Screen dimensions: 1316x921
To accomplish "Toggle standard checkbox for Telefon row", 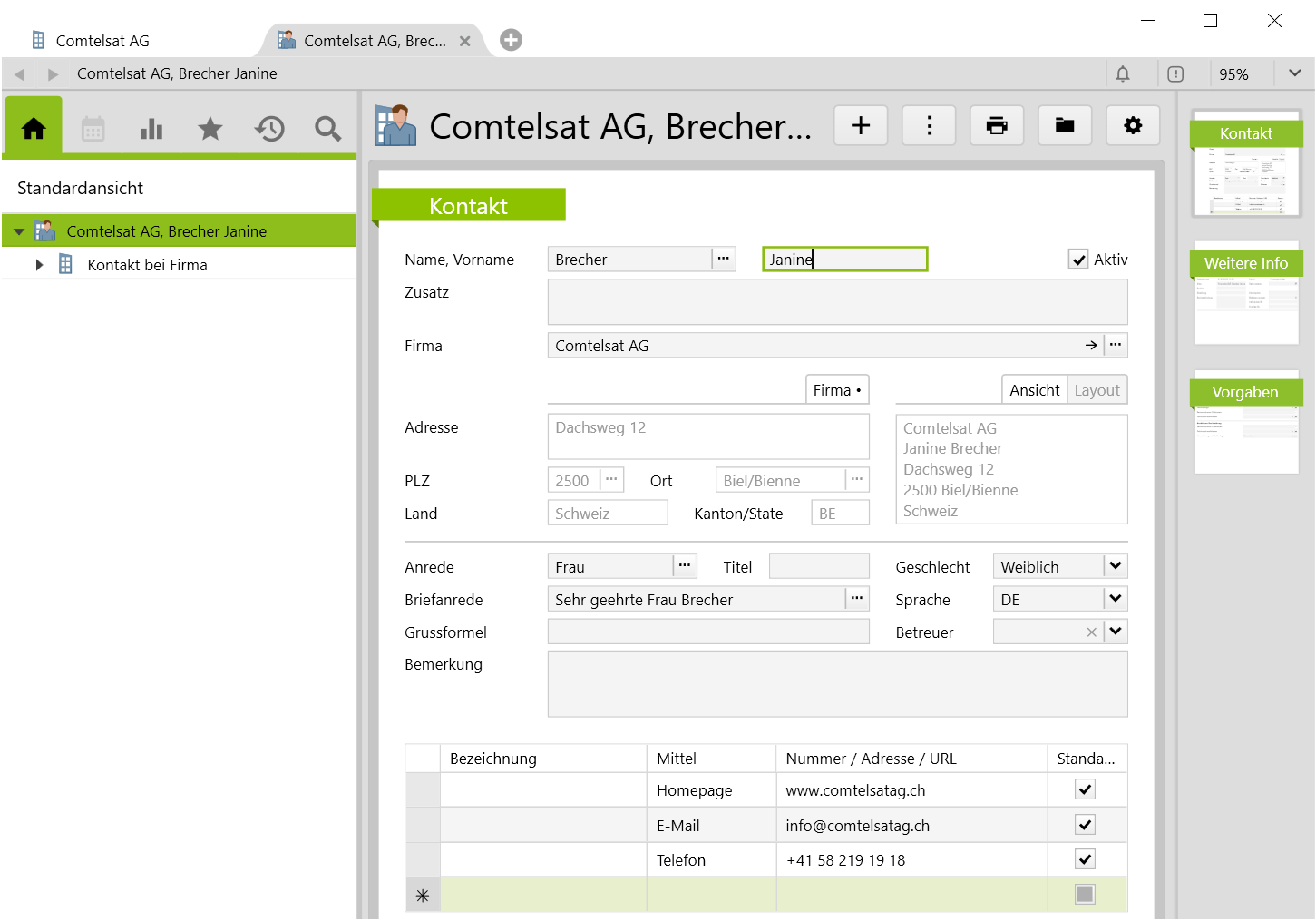I will pyautogui.click(x=1085, y=859).
